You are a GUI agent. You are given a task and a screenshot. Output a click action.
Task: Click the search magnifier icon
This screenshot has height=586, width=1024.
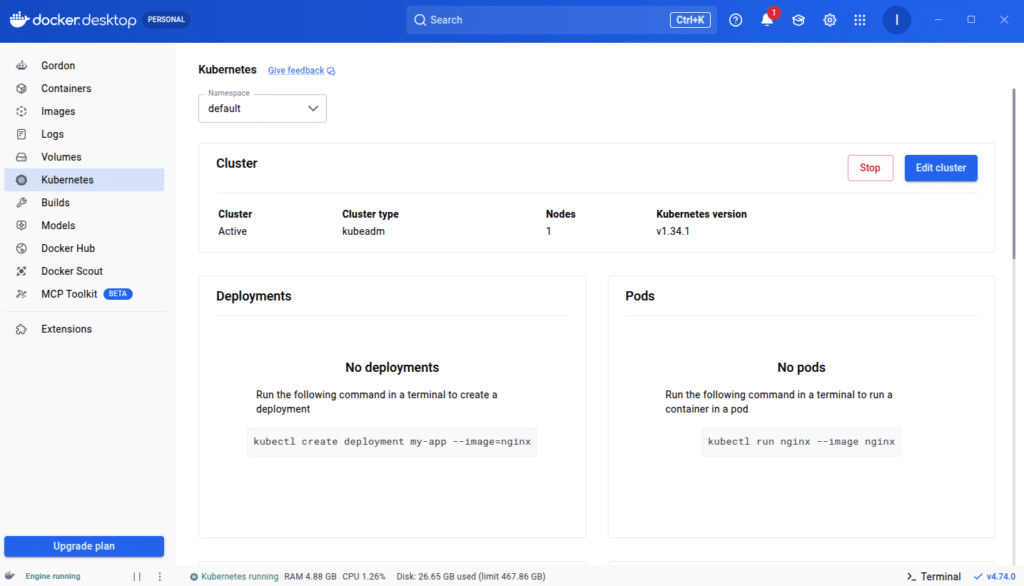(420, 20)
